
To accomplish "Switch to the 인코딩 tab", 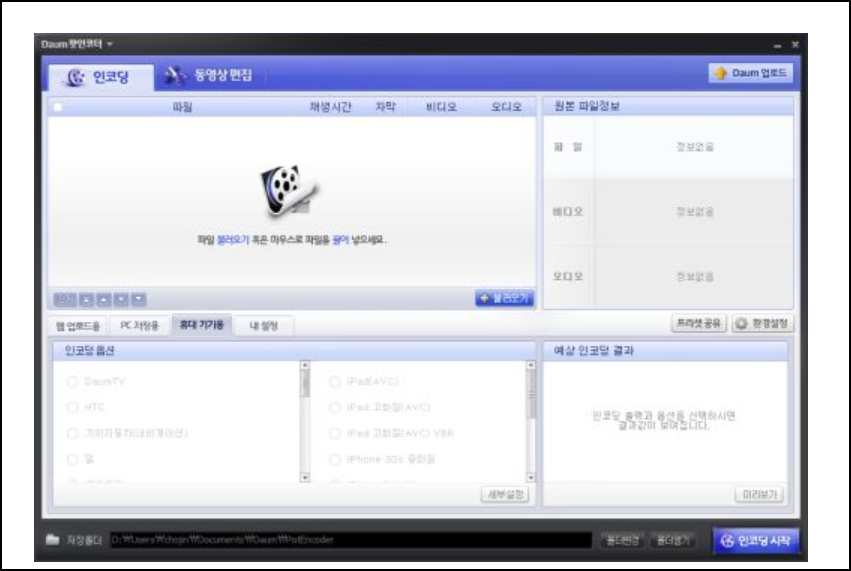I will (100, 77).
